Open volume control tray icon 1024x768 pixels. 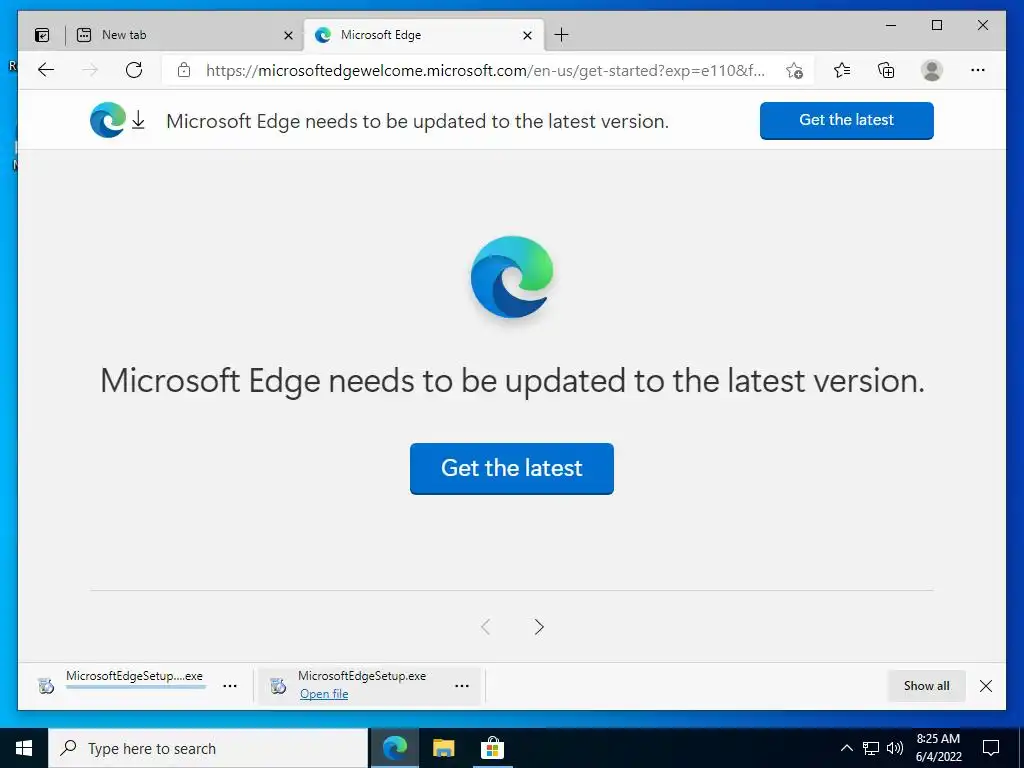895,748
